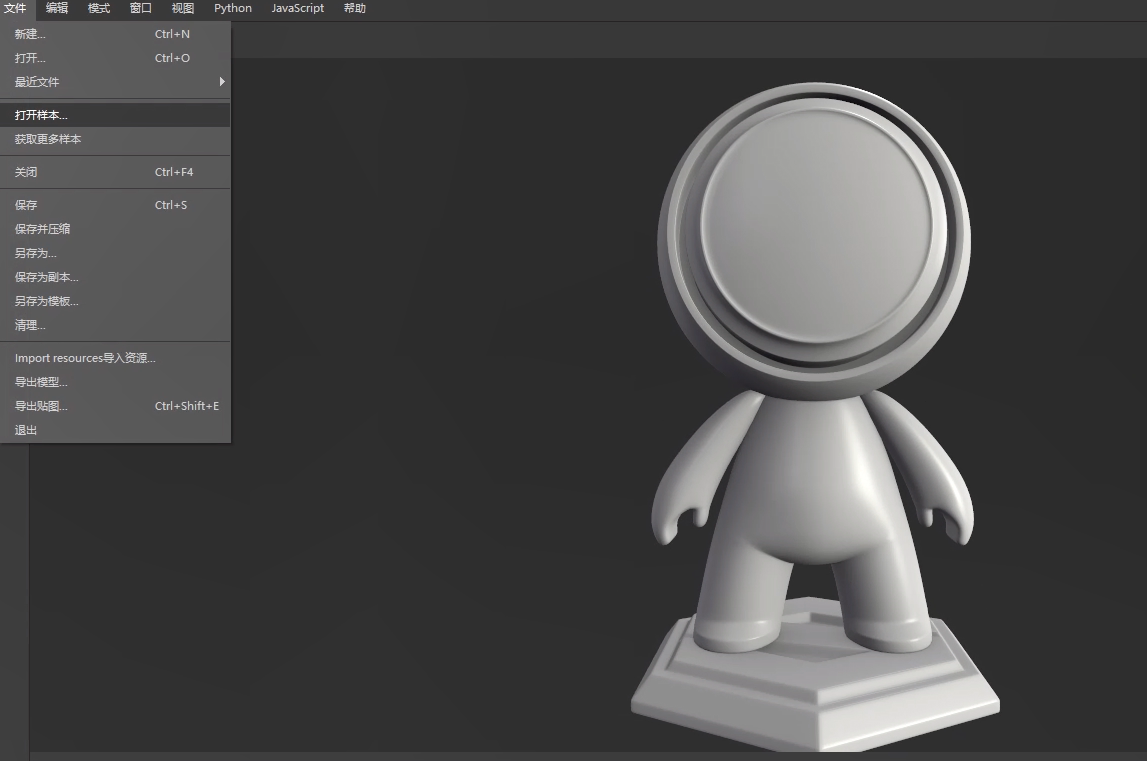Choose 关闭 to close the project
Image resolution: width=1147 pixels, height=761 pixels.
[26, 172]
